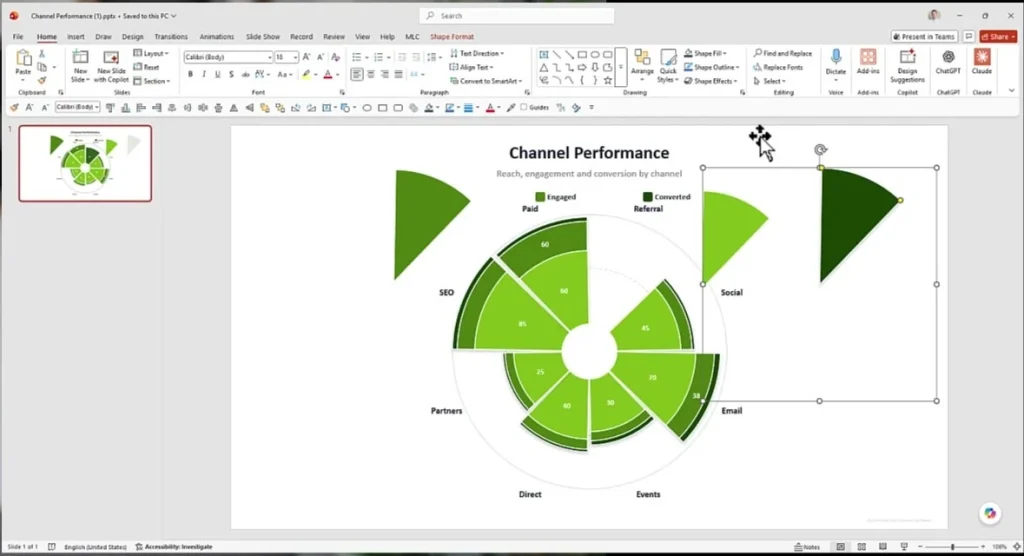1024x556 pixels.
Task: Toggle text Shadow formatting
Action: click(x=231, y=74)
